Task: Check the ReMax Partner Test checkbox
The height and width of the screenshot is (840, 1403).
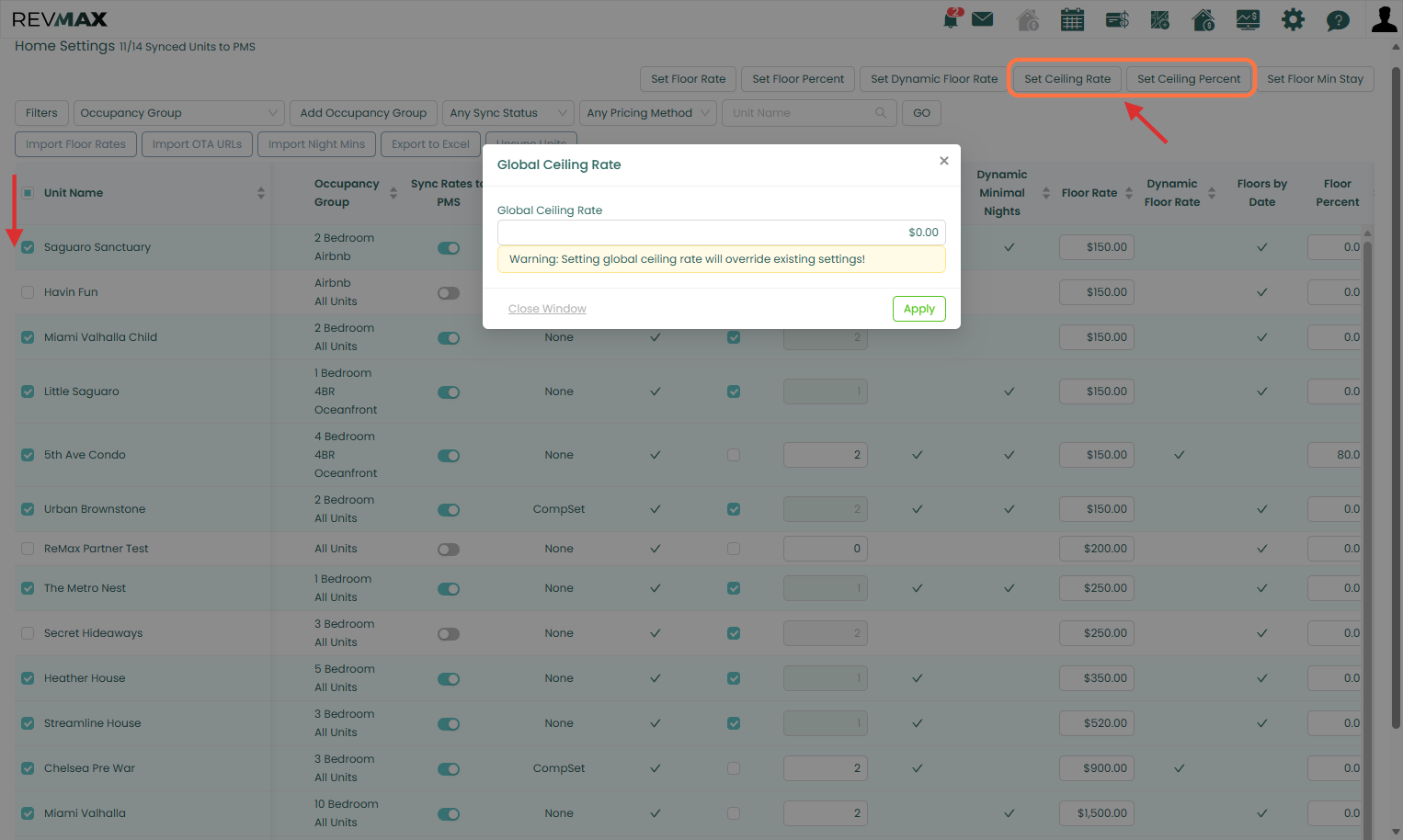Action: point(28,549)
